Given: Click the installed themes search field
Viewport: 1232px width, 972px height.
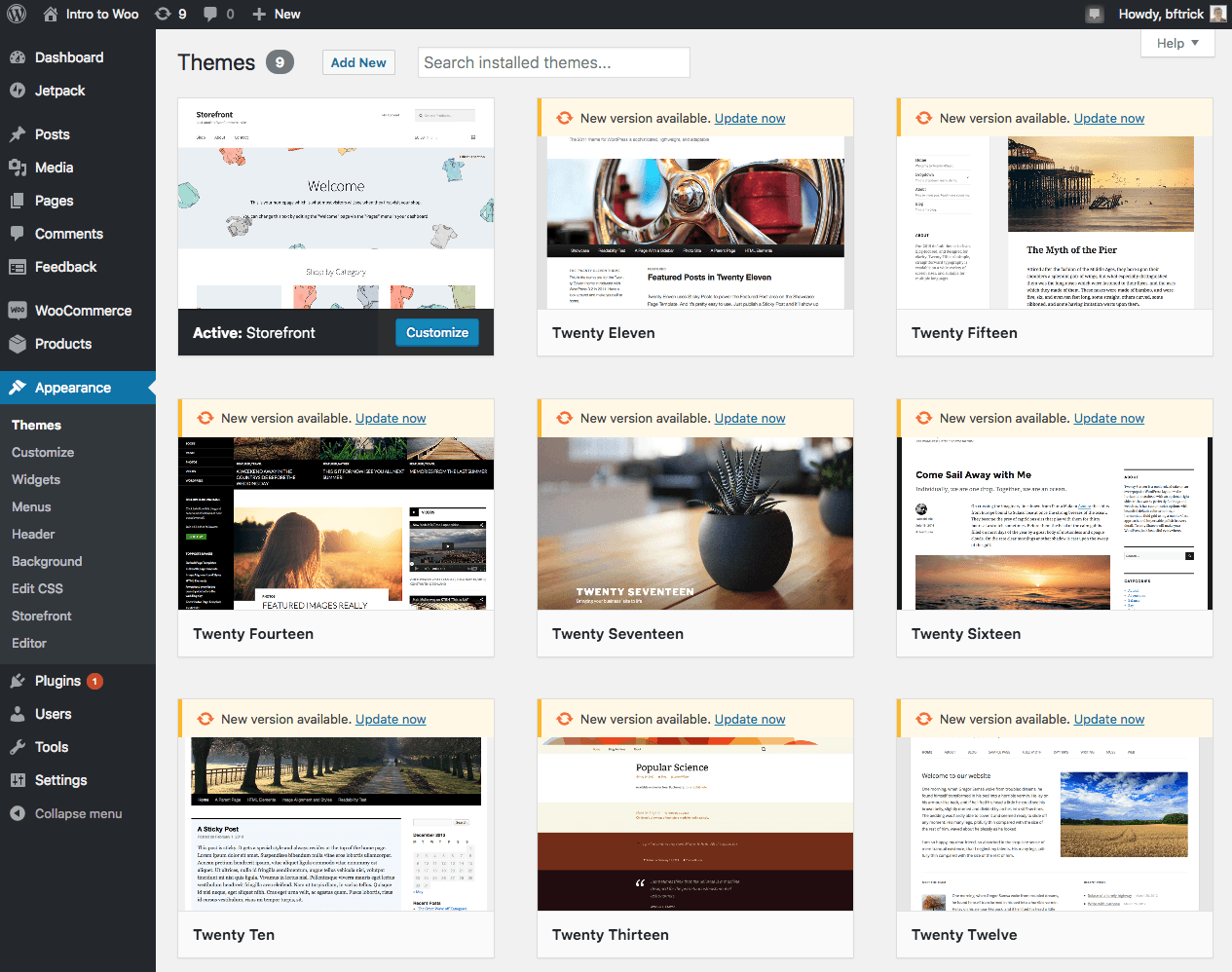Looking at the screenshot, I should click(x=553, y=61).
